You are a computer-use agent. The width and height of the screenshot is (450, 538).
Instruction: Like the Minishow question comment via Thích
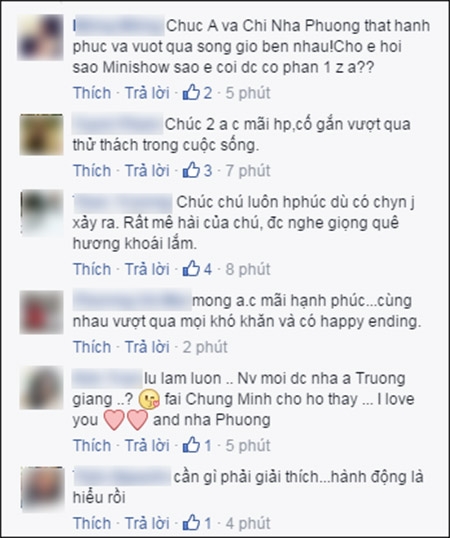click(92, 93)
